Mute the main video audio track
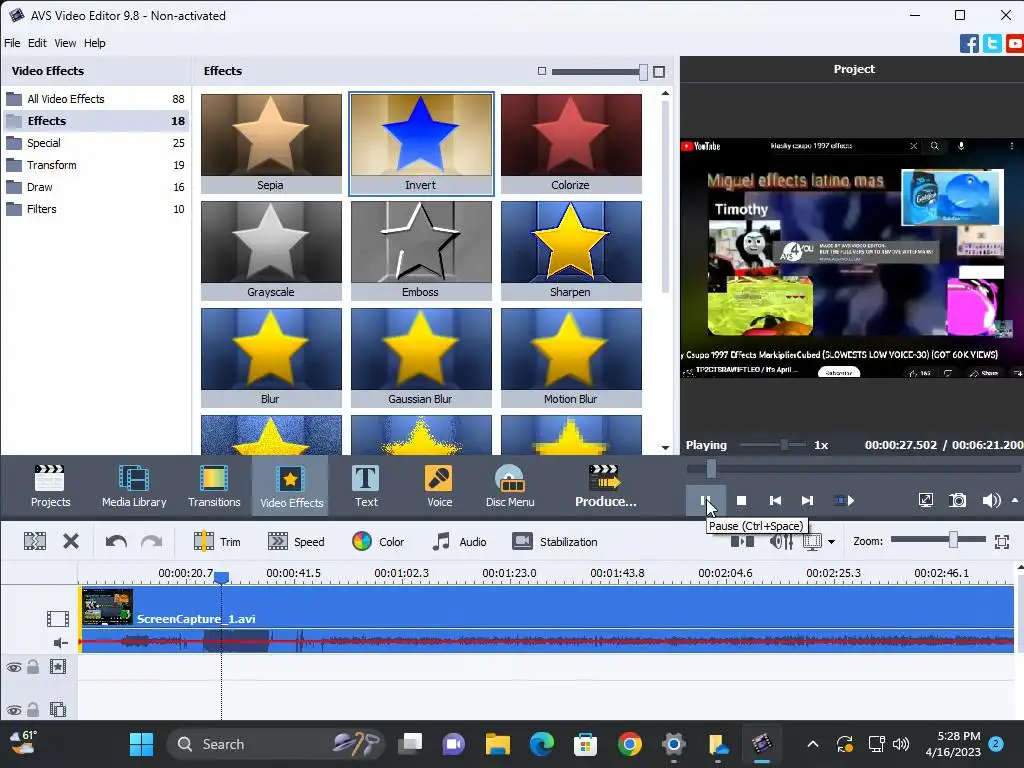This screenshot has height=768, width=1024. (x=60, y=643)
